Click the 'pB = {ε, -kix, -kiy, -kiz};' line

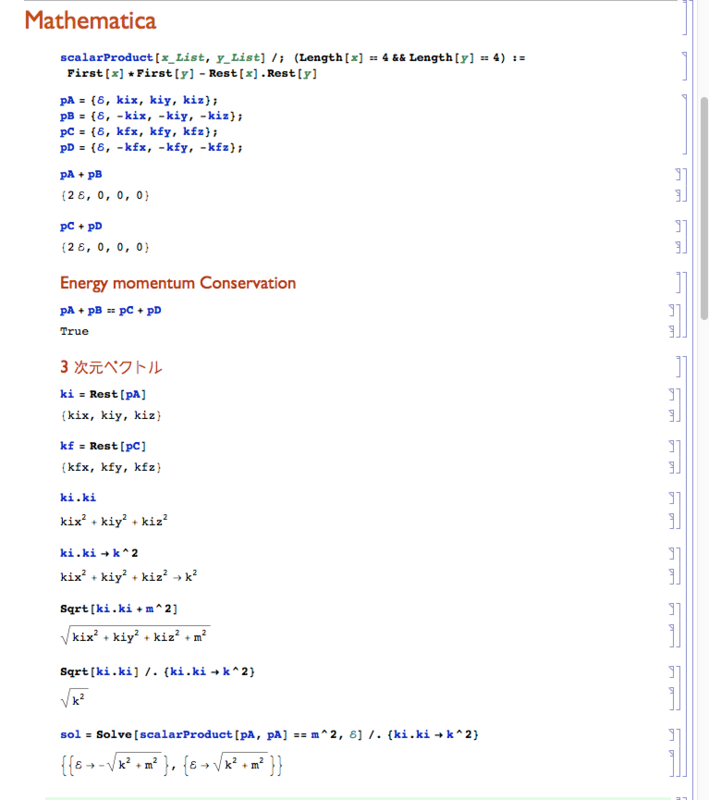tap(151, 116)
